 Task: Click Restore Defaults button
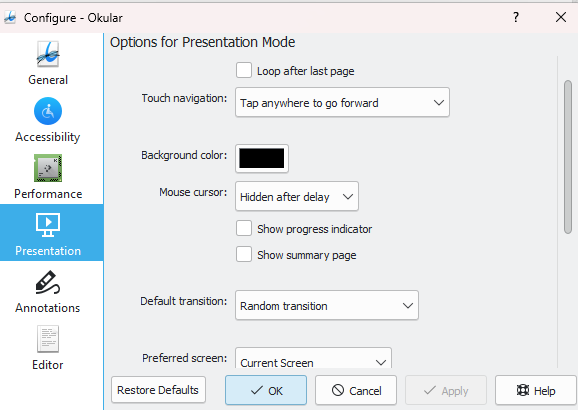point(158,390)
